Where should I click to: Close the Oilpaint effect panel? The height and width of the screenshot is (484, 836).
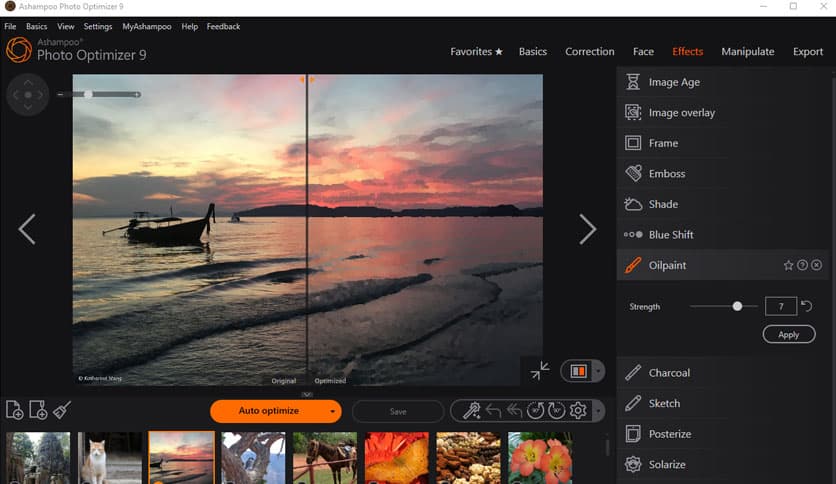(x=816, y=265)
